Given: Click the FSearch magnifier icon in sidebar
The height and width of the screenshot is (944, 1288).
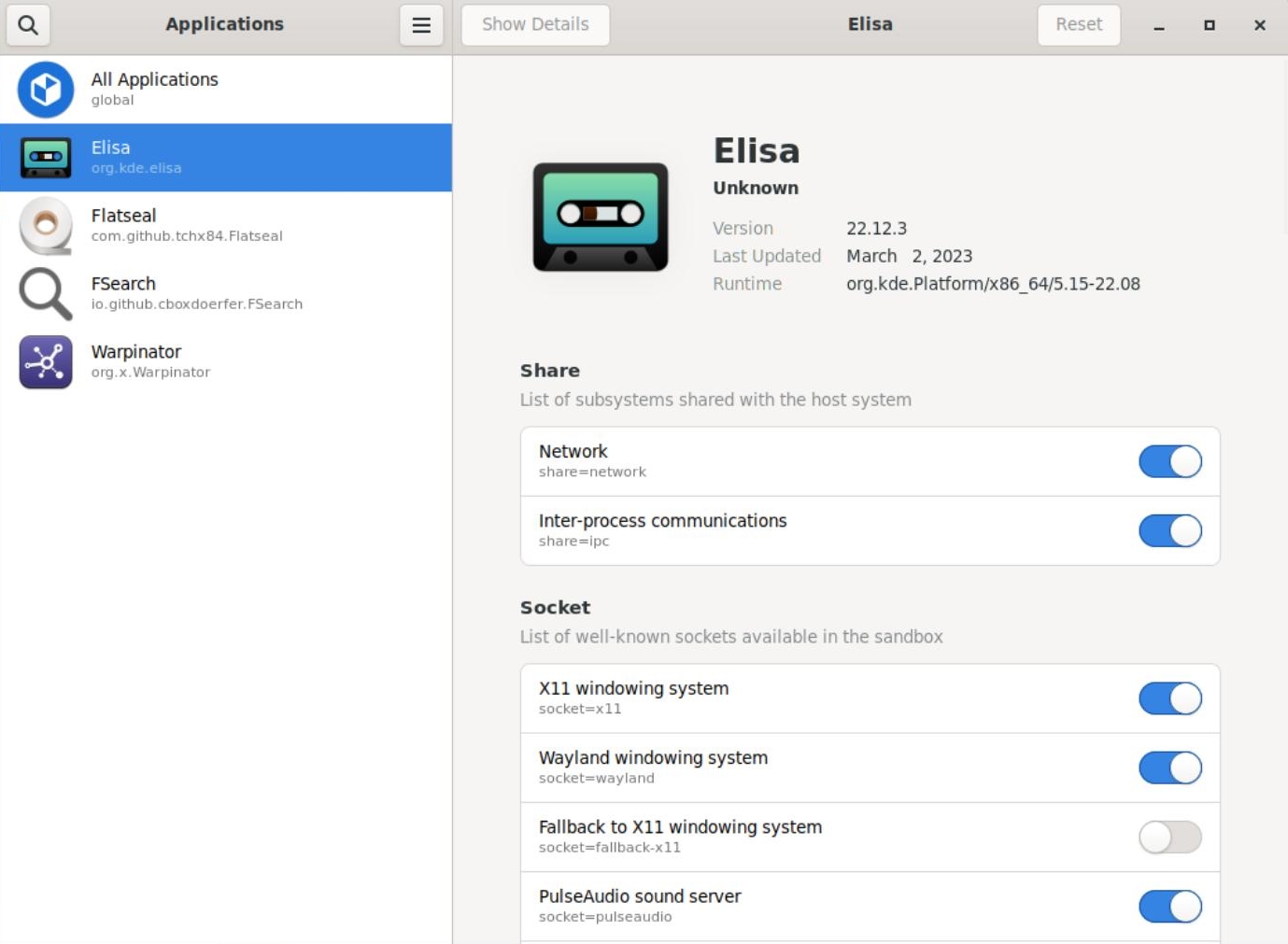Looking at the screenshot, I should 46,294.
